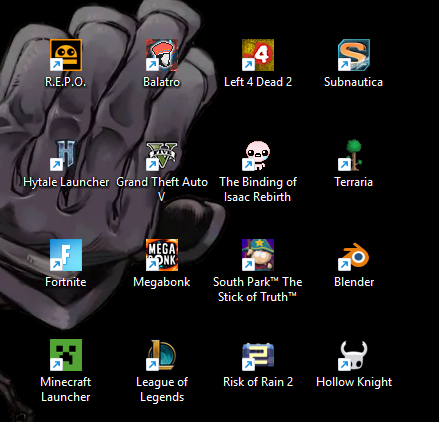The image size is (439, 422).
Task: Select the League of Legends icon
Action: [x=162, y=355]
